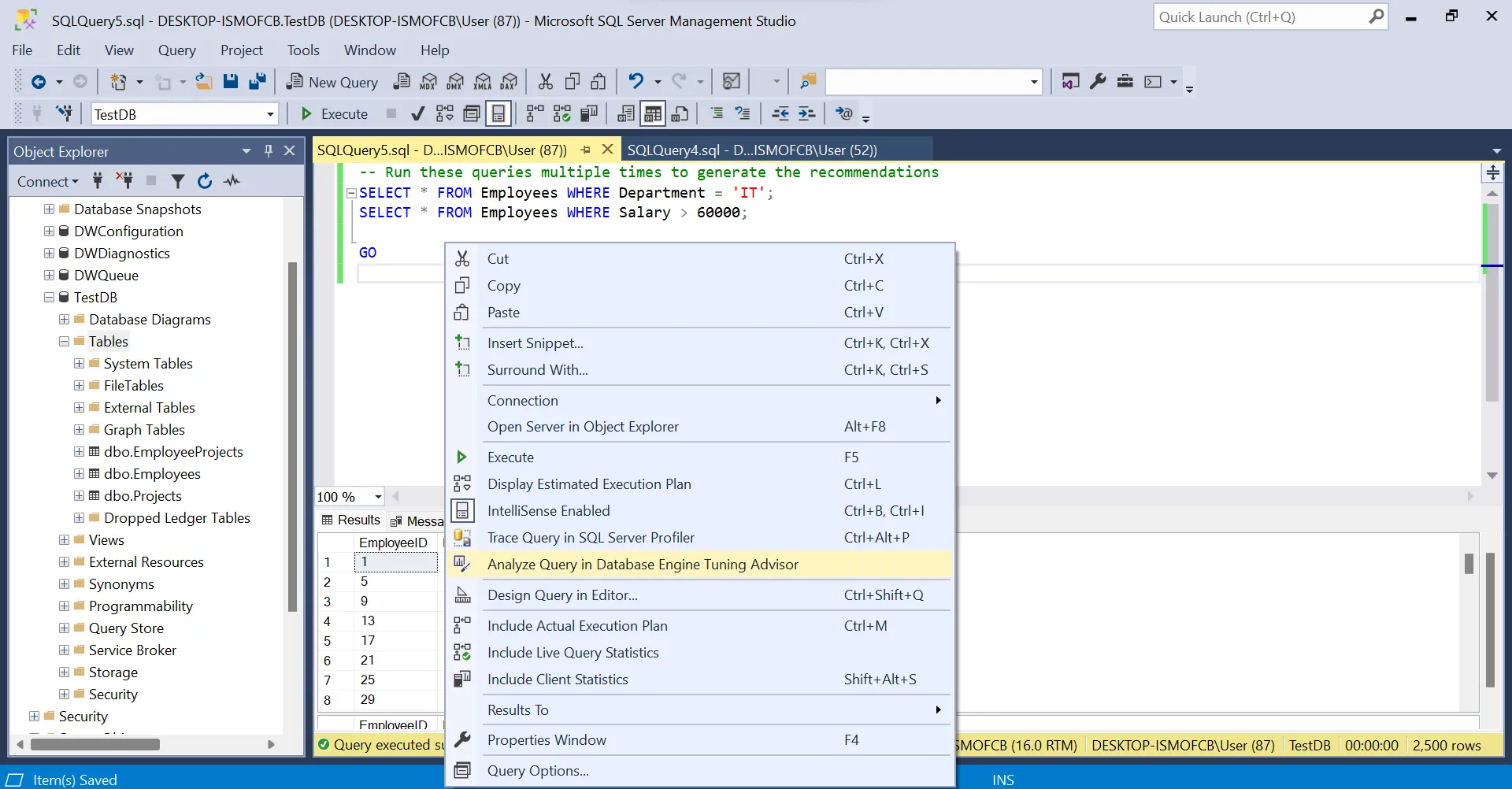Toggle the Results to Grid toolbar button
1512x789 pixels.
click(653, 114)
